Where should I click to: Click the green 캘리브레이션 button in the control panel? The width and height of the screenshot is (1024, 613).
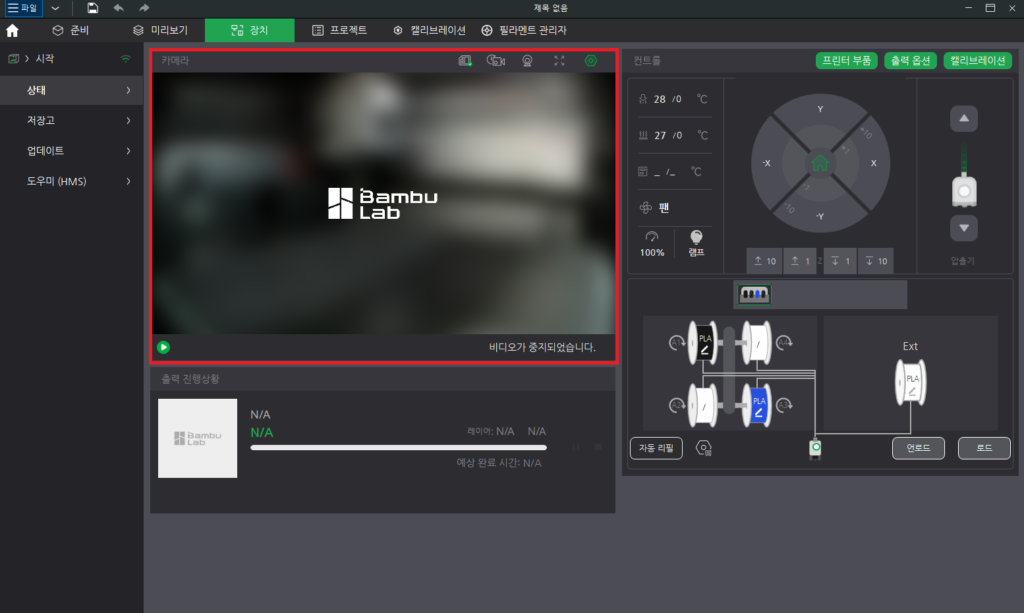(978, 61)
